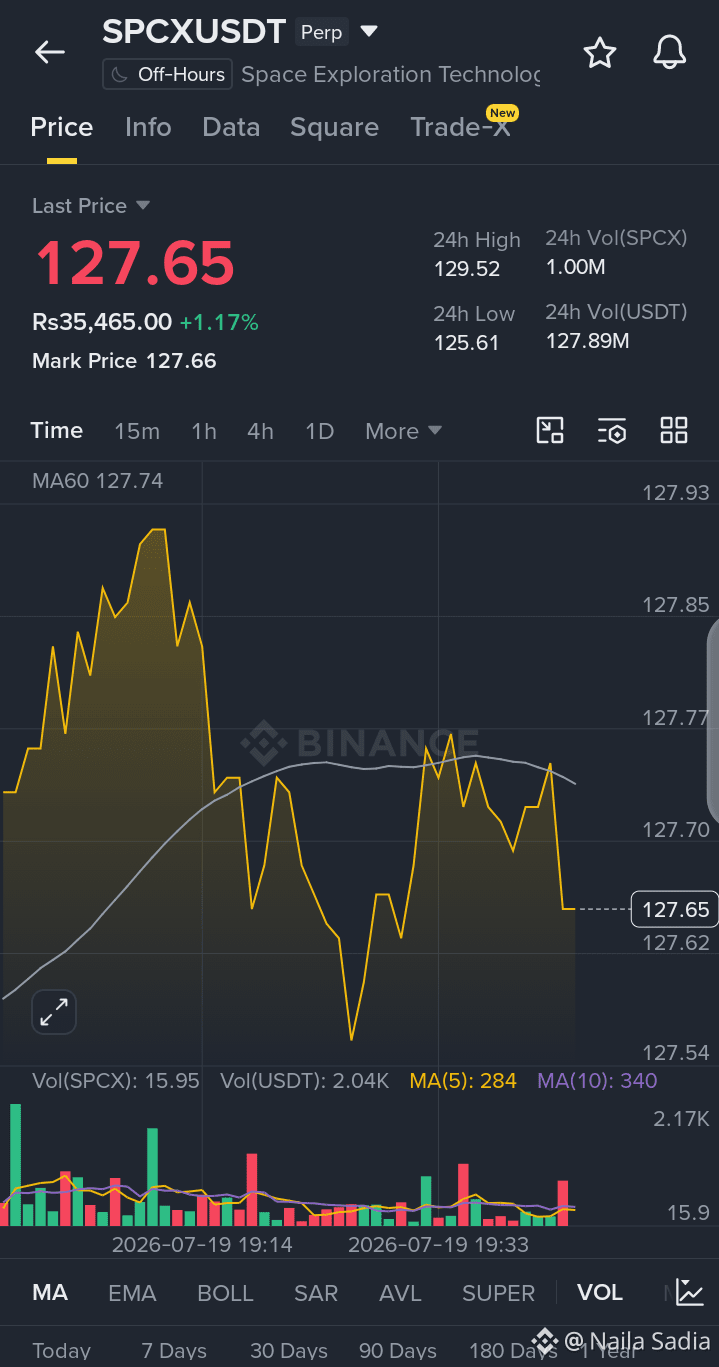Switch to the Price tab
719x1367 pixels.
point(62,127)
